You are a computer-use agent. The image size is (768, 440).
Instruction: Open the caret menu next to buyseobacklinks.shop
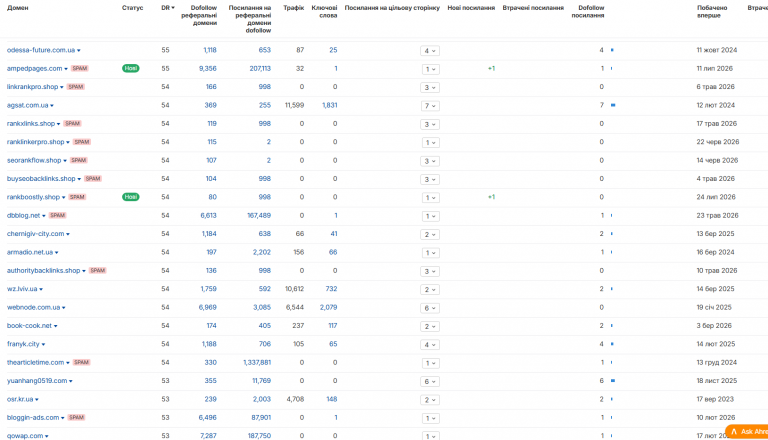(x=79, y=179)
